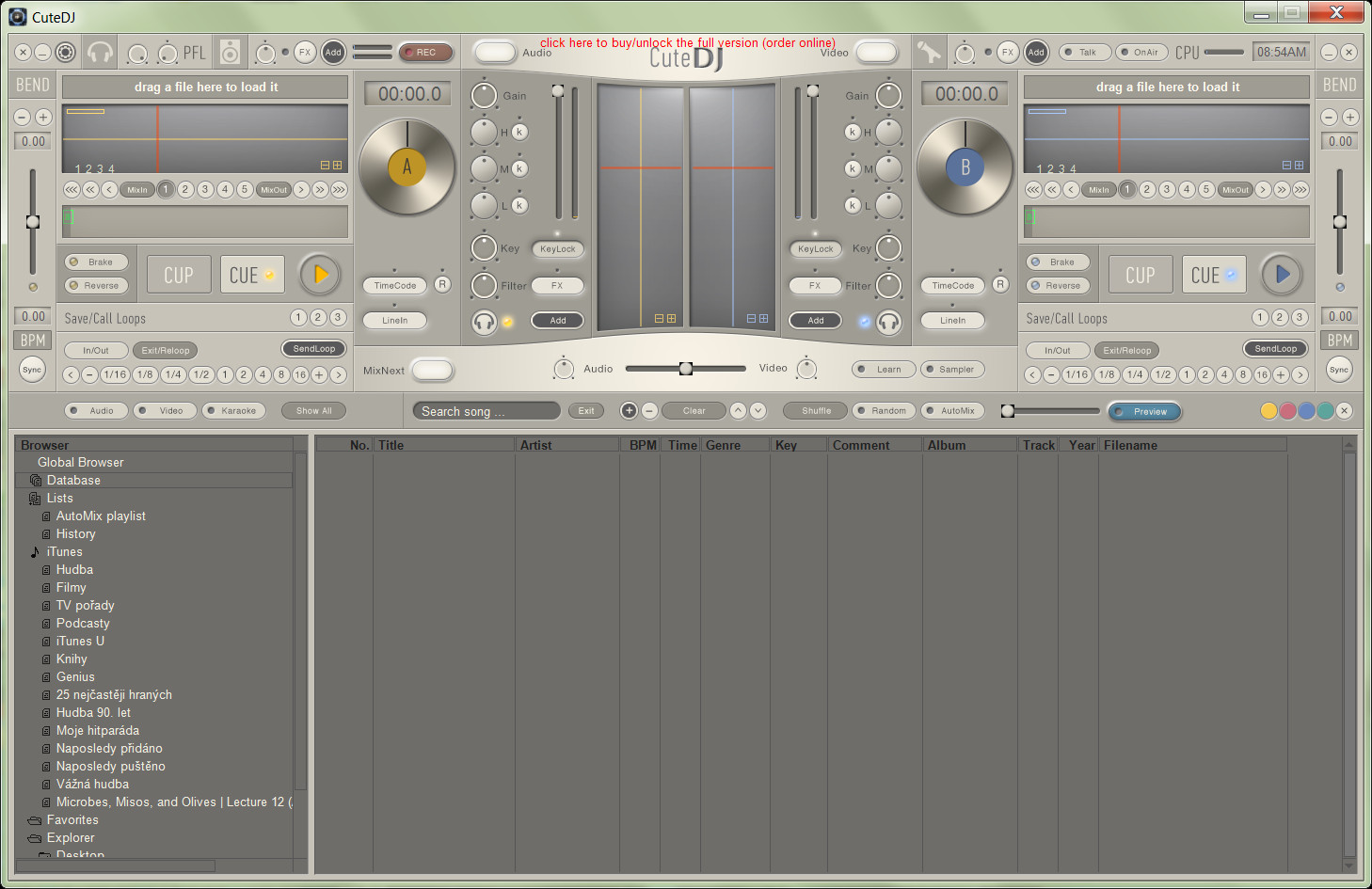Toggle the REC recording button
The height and width of the screenshot is (889, 1372).
coord(425,53)
